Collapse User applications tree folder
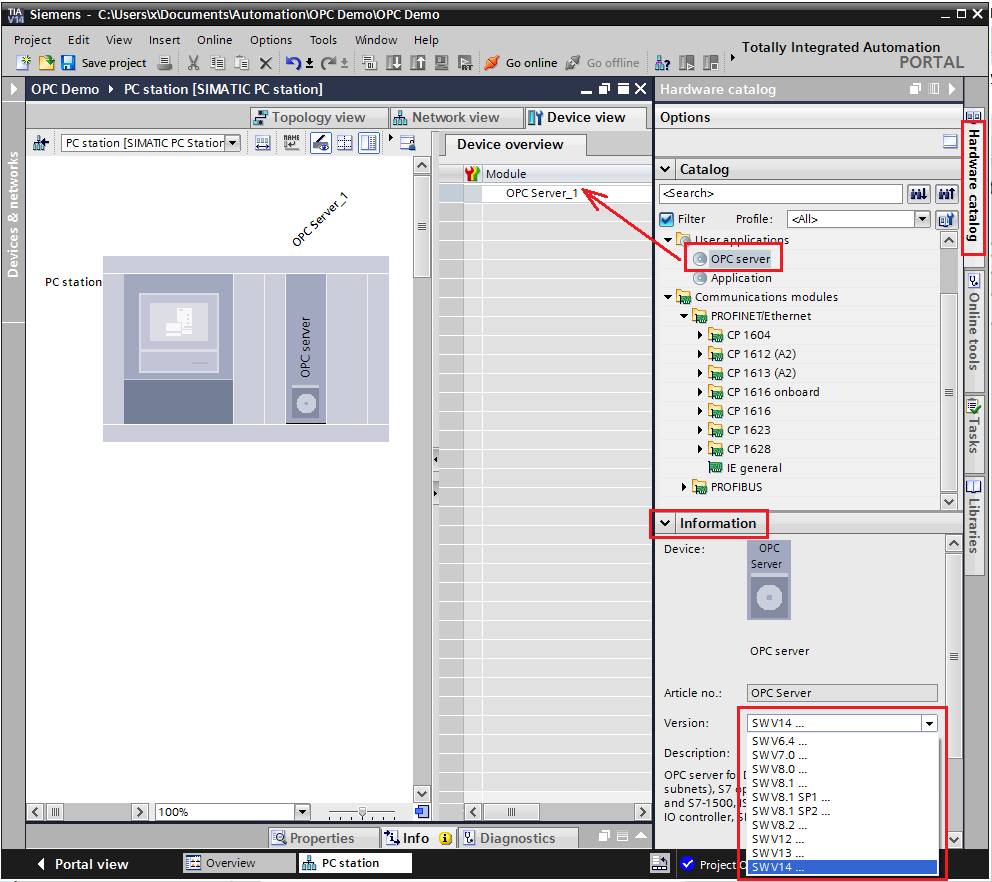The width and height of the screenshot is (992, 882). (x=668, y=240)
